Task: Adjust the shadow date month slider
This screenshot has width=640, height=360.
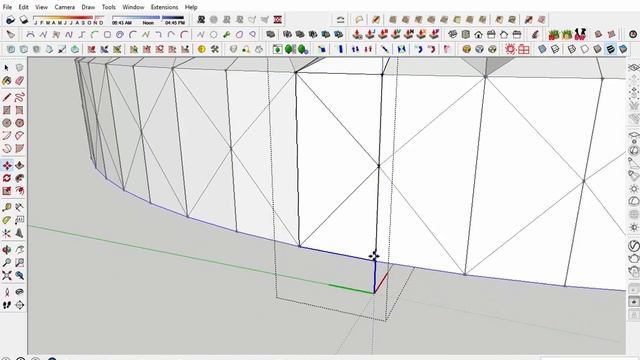Action: pyautogui.click(x=69, y=18)
